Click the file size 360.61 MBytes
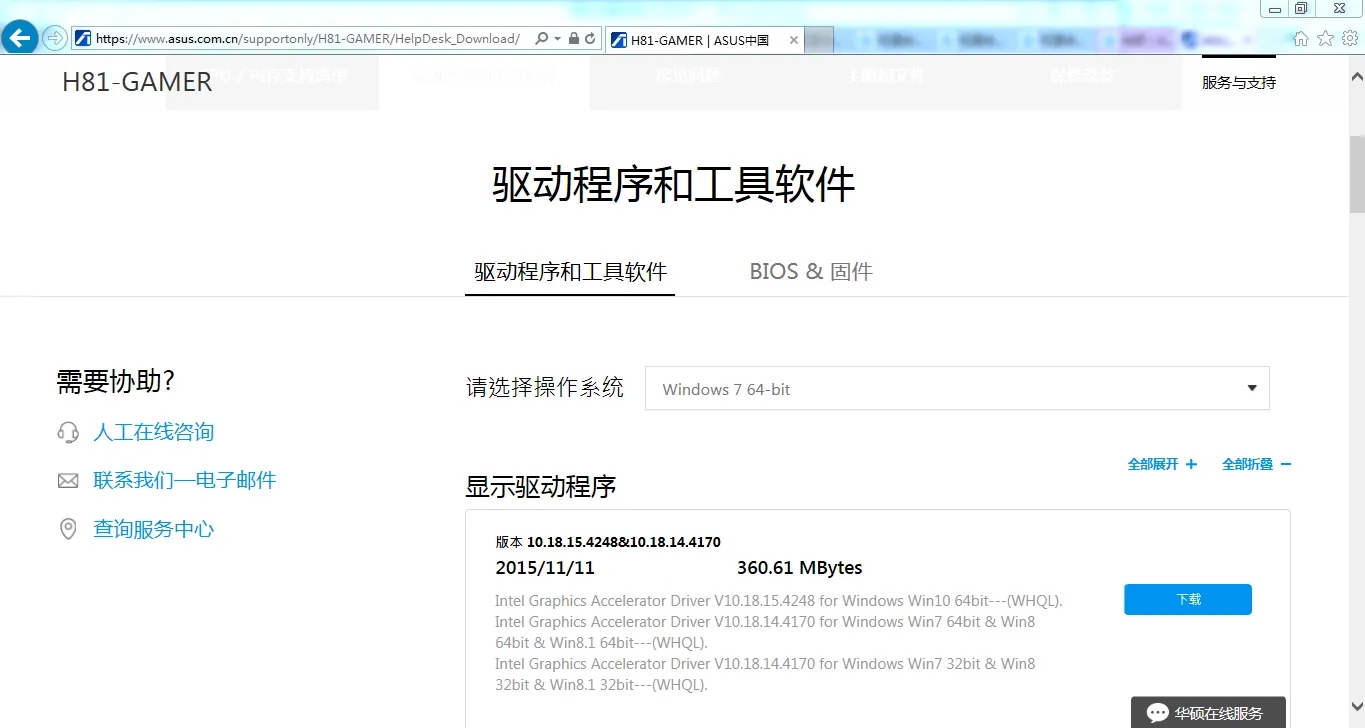Image resolution: width=1365 pixels, height=728 pixels. pyautogui.click(x=799, y=568)
